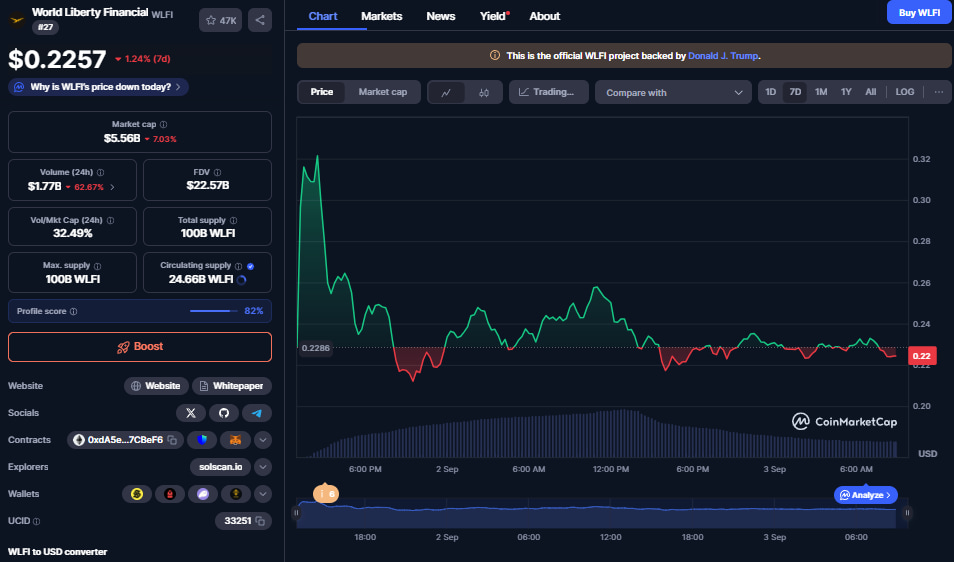Click the rank #27 badge
954x562 pixels.
[x=45, y=27]
